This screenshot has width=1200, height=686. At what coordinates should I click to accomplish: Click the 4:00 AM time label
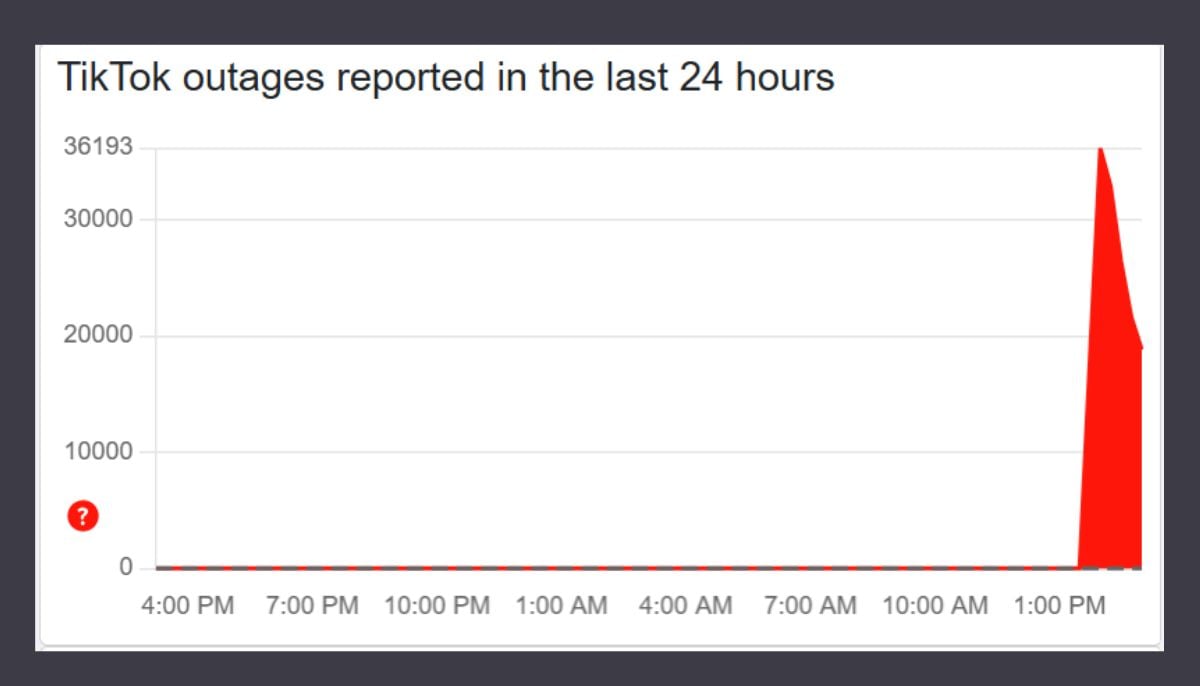point(686,606)
